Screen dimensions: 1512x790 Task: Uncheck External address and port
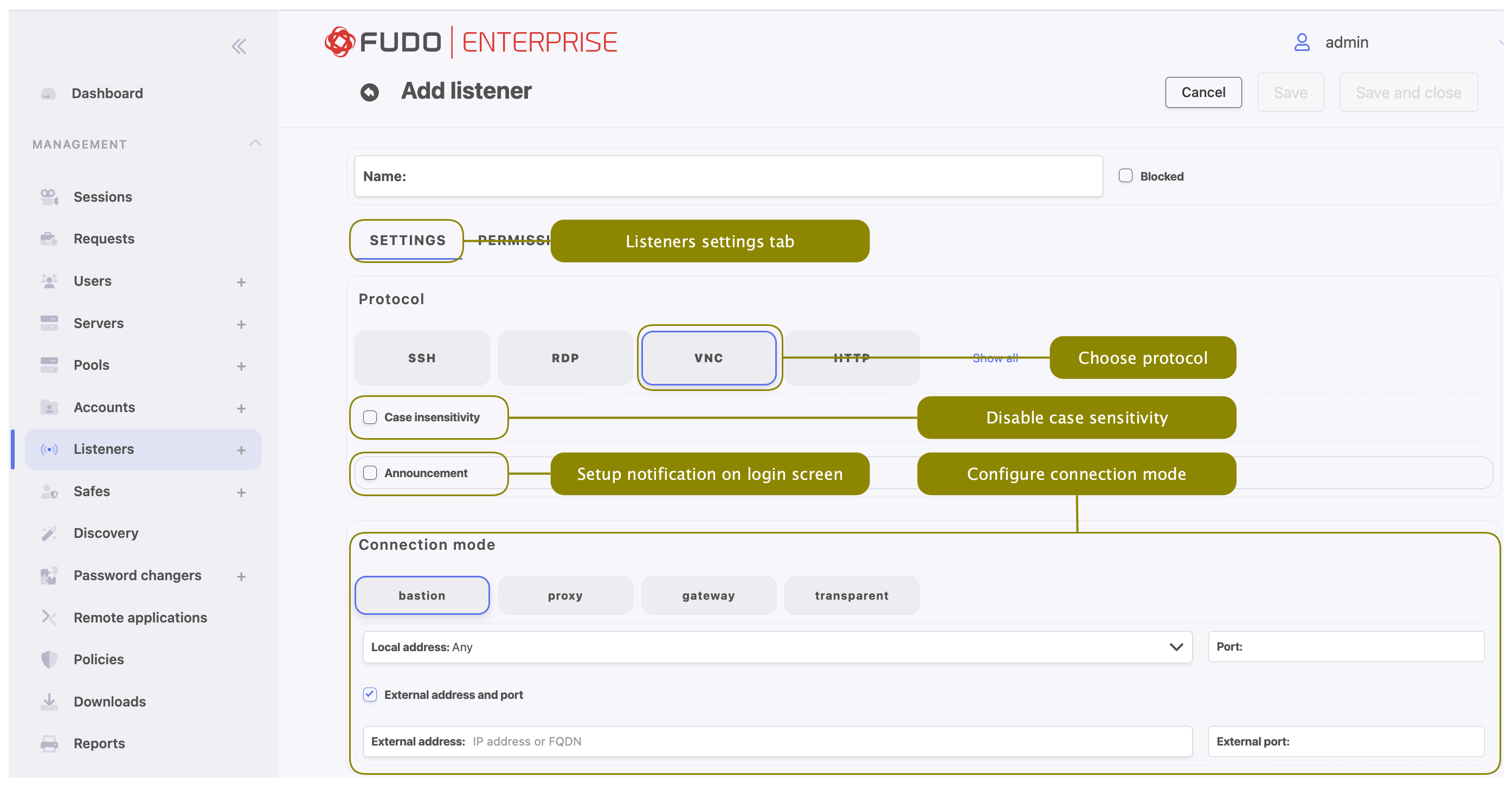pyautogui.click(x=370, y=695)
